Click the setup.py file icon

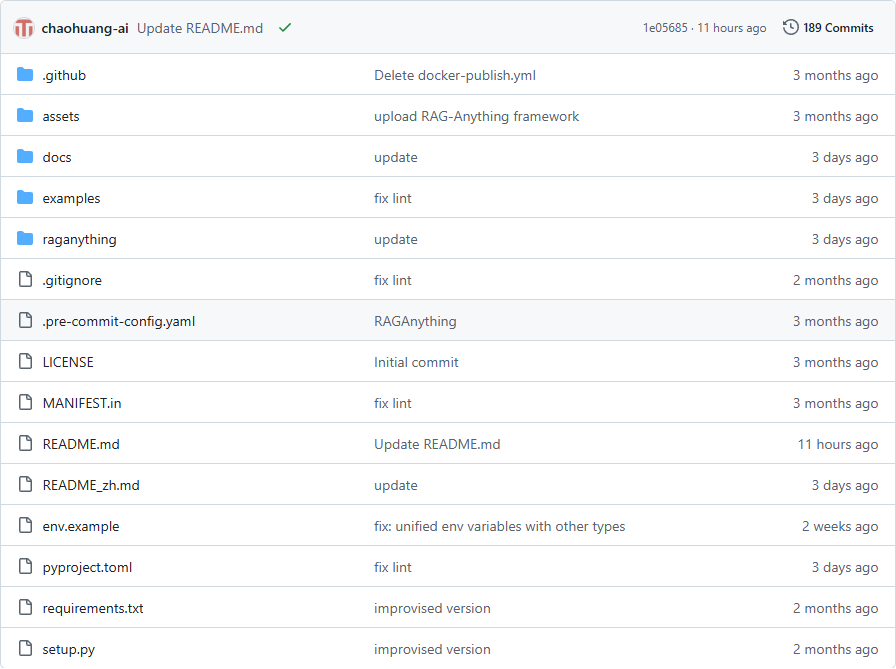pos(25,649)
